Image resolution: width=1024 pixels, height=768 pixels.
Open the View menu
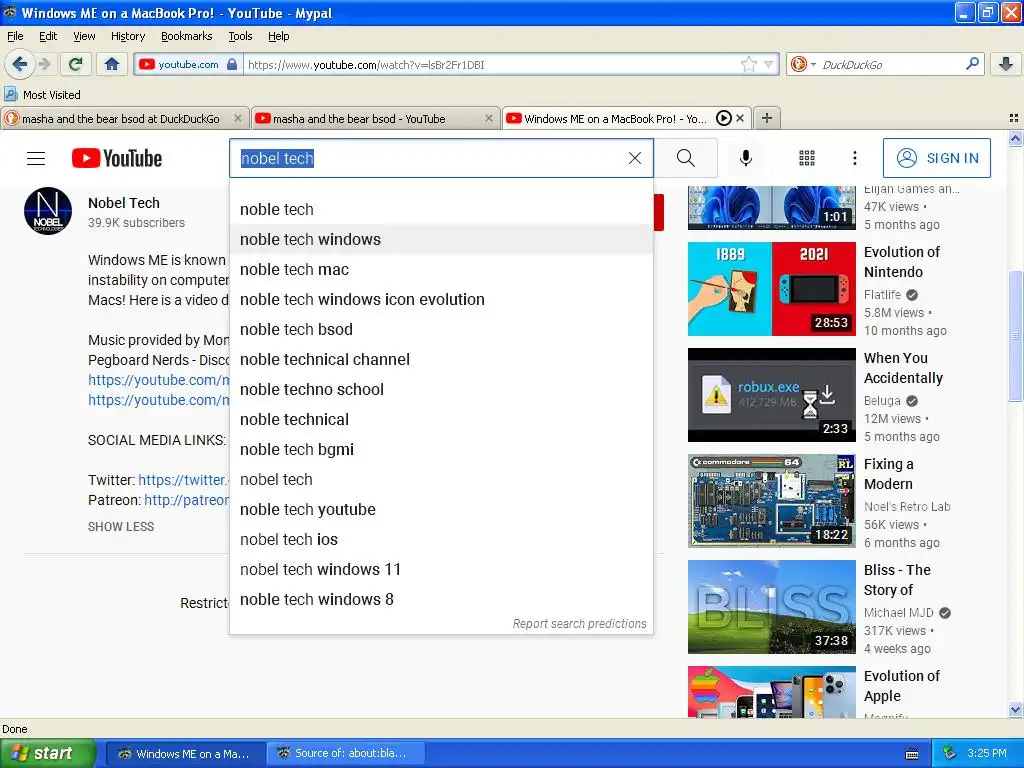tap(84, 36)
